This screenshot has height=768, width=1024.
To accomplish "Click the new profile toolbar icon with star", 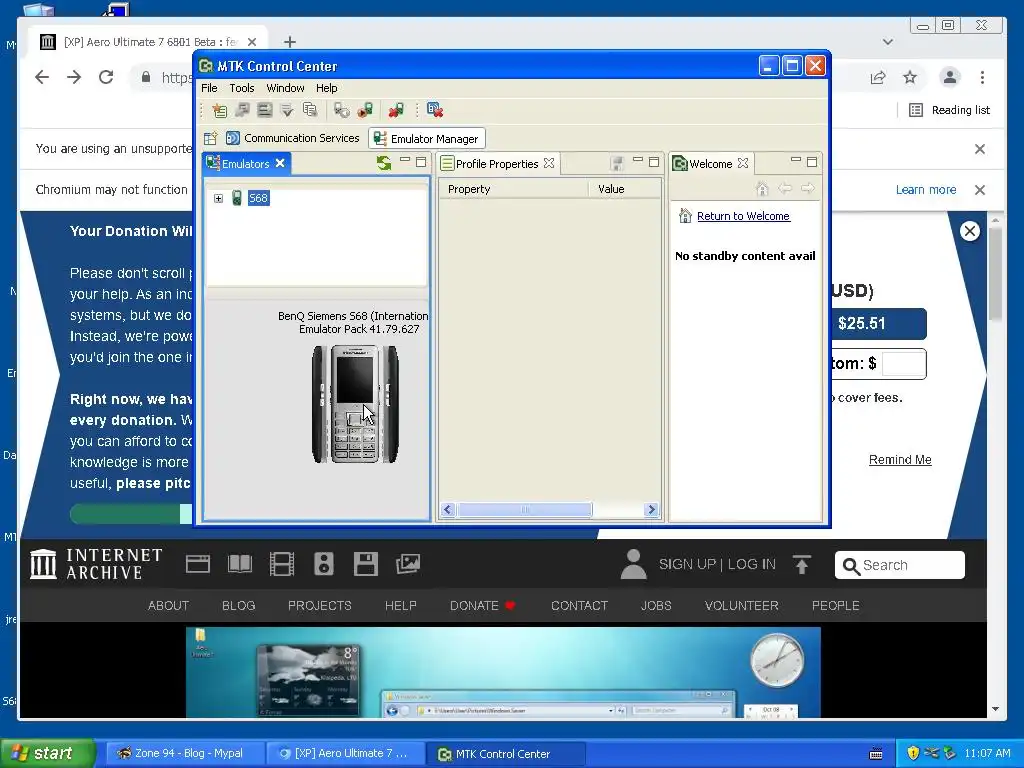I will (219, 110).
